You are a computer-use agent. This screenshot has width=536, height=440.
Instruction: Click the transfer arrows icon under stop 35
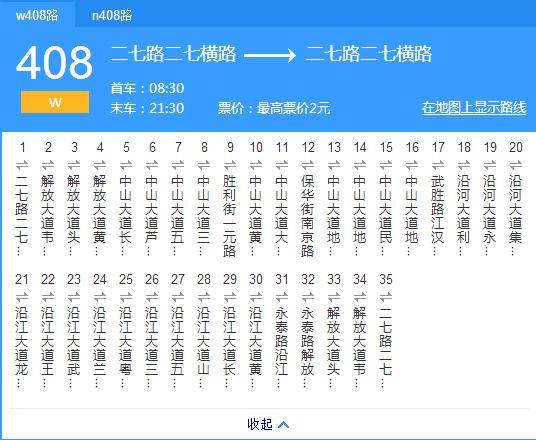click(x=386, y=296)
